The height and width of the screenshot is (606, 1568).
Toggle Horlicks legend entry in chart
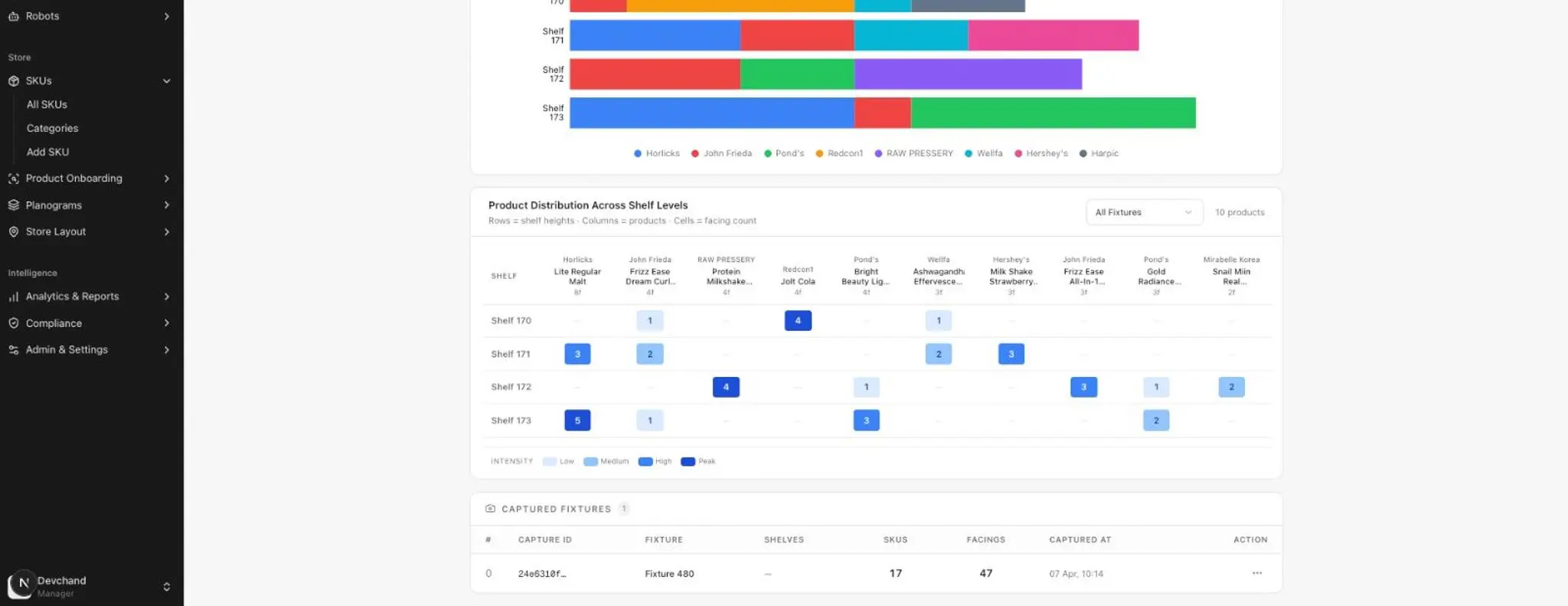656,153
